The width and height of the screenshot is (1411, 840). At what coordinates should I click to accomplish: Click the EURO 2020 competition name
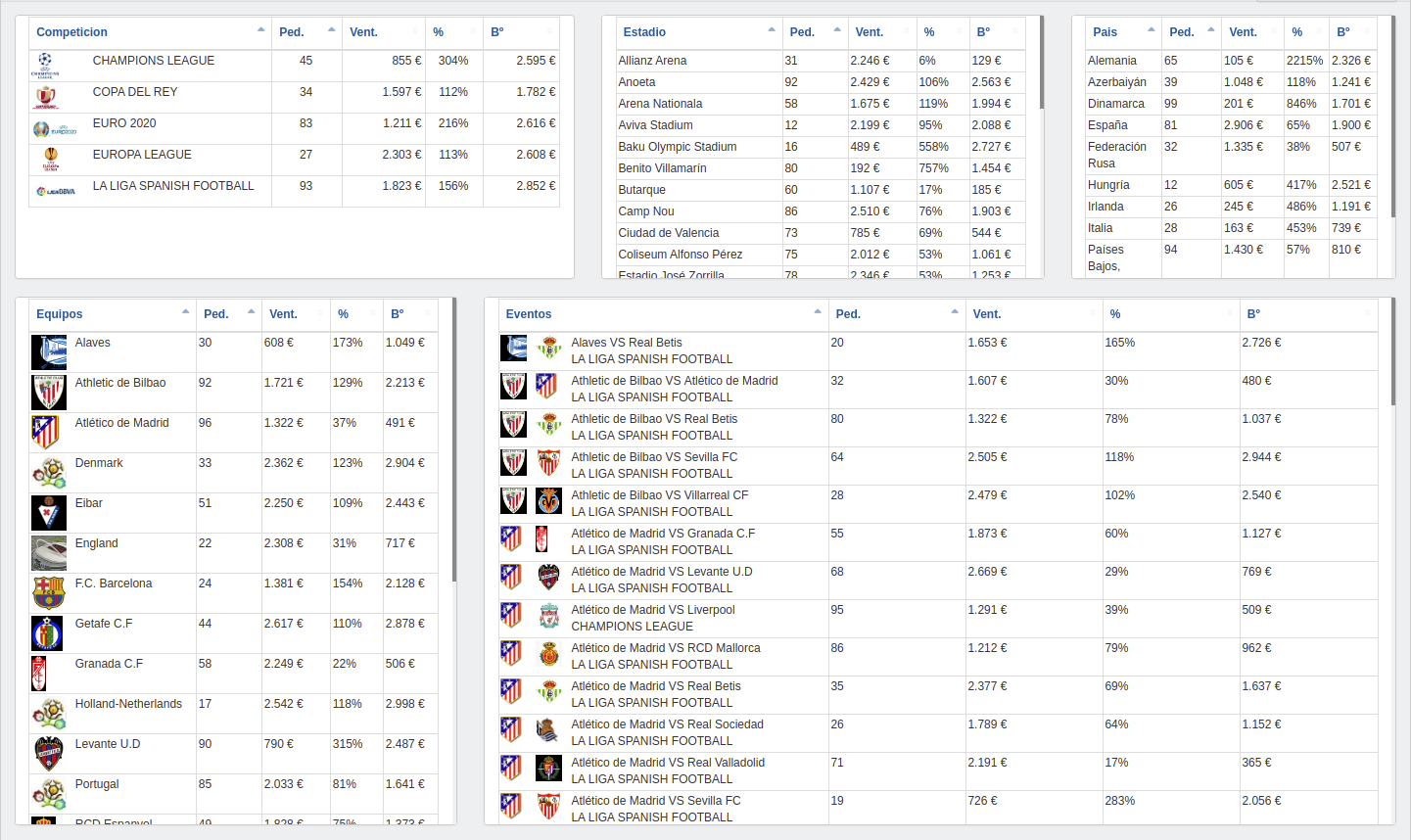click(124, 123)
